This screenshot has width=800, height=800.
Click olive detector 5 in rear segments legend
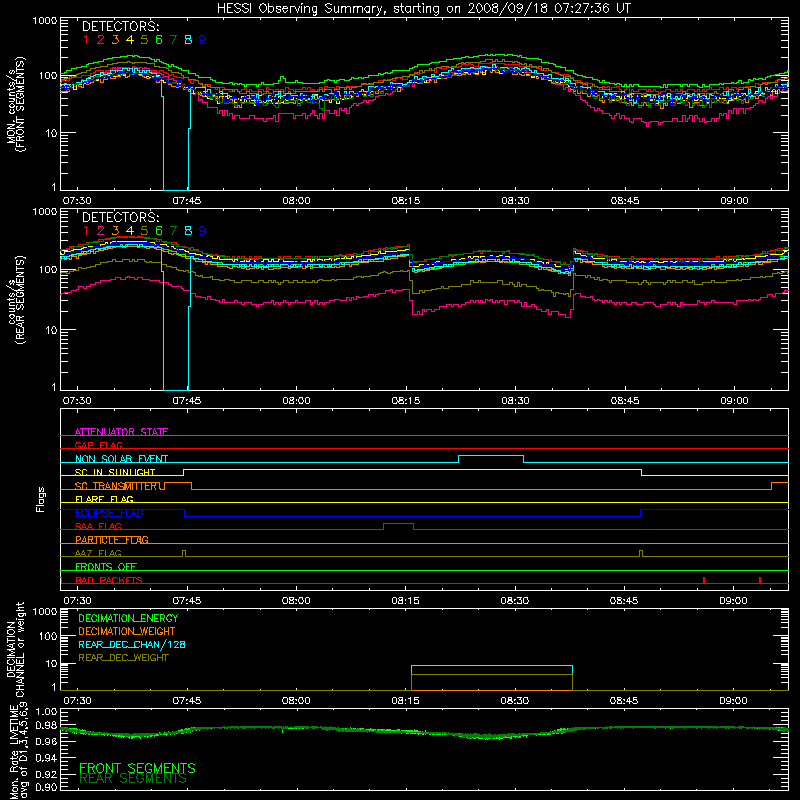[x=144, y=231]
